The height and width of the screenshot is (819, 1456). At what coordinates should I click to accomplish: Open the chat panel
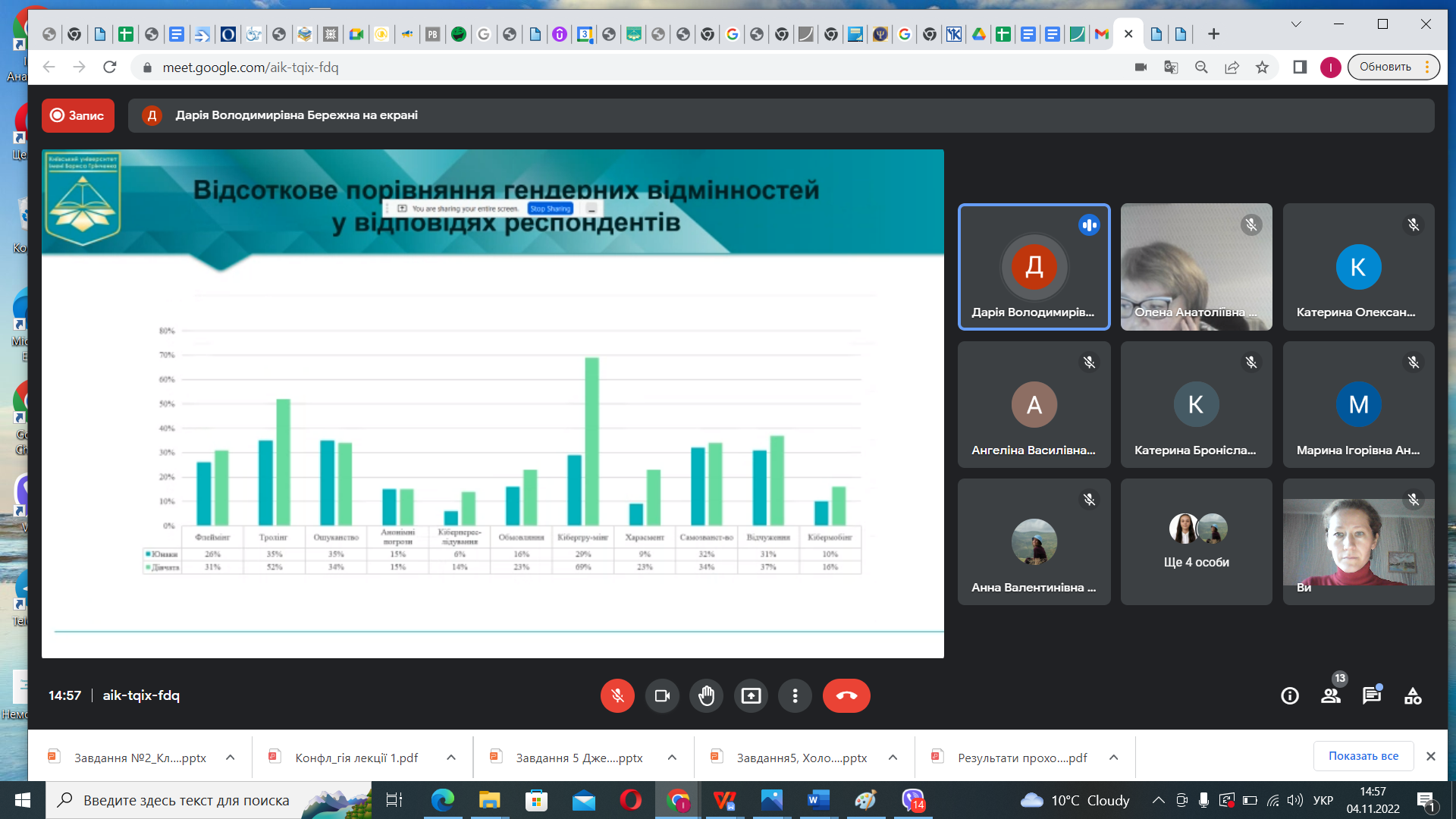pos(1371,695)
